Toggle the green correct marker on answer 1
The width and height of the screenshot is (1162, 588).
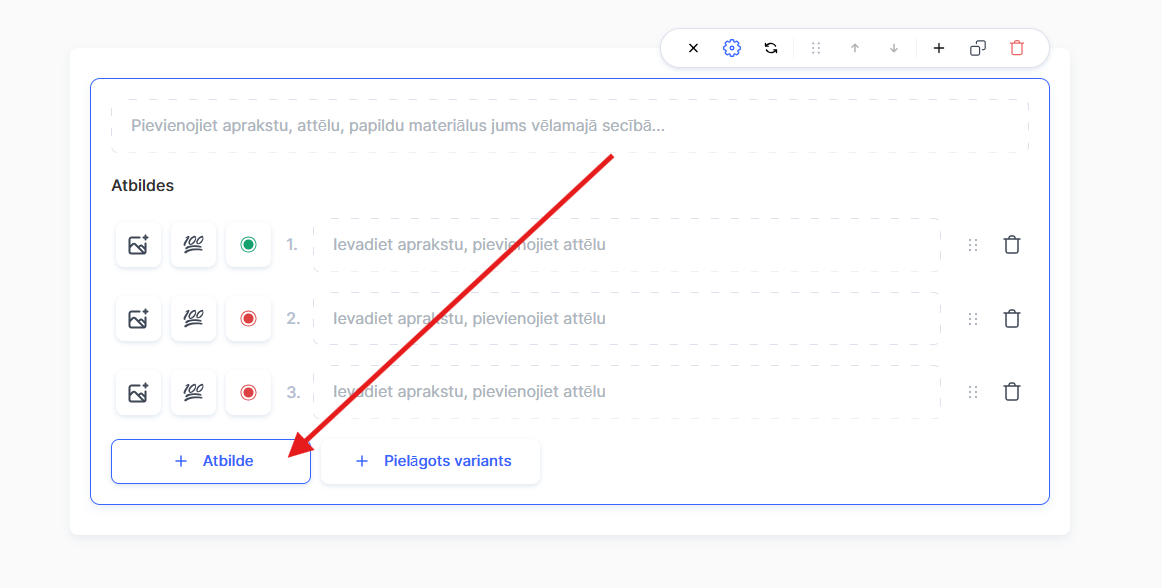248,245
